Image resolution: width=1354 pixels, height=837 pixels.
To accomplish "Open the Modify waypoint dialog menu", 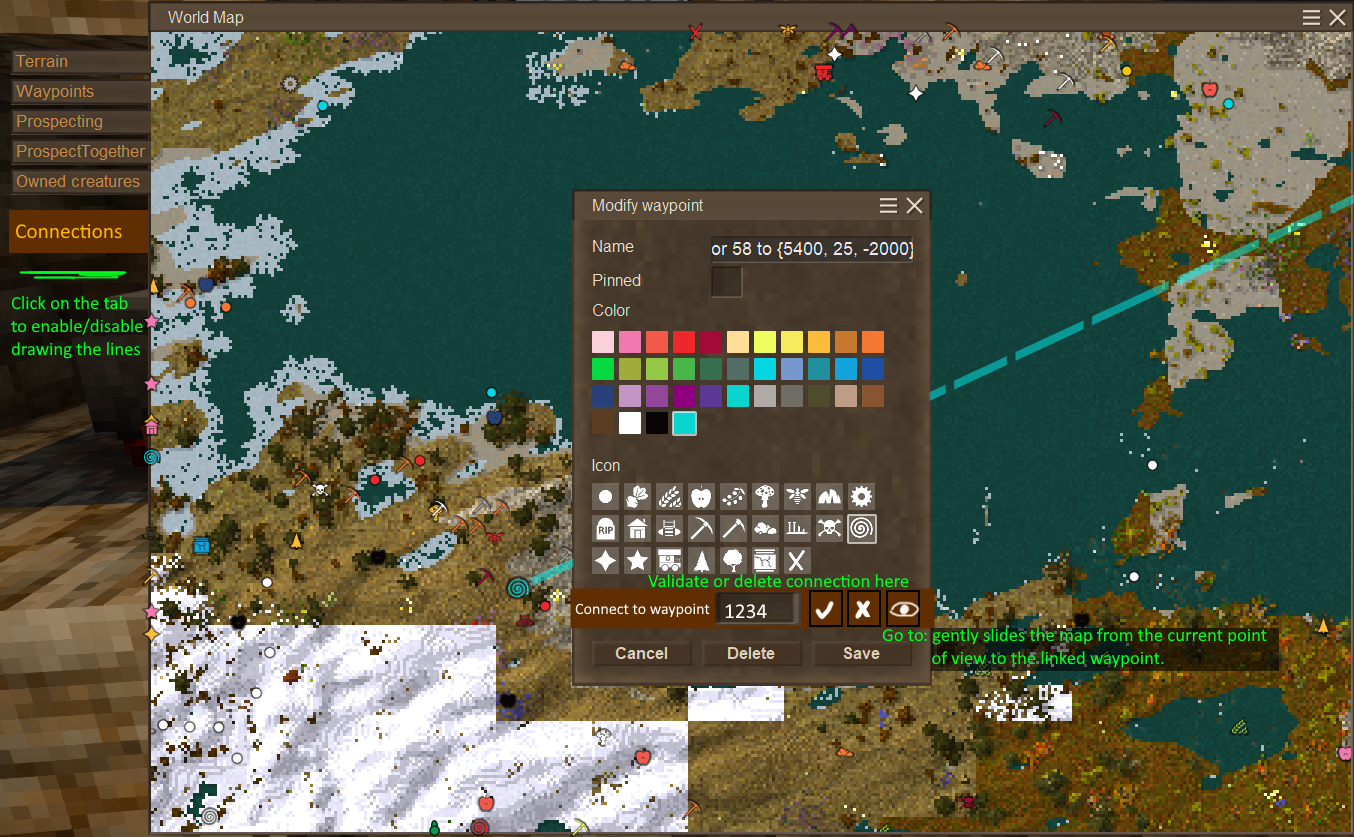I will click(888, 206).
